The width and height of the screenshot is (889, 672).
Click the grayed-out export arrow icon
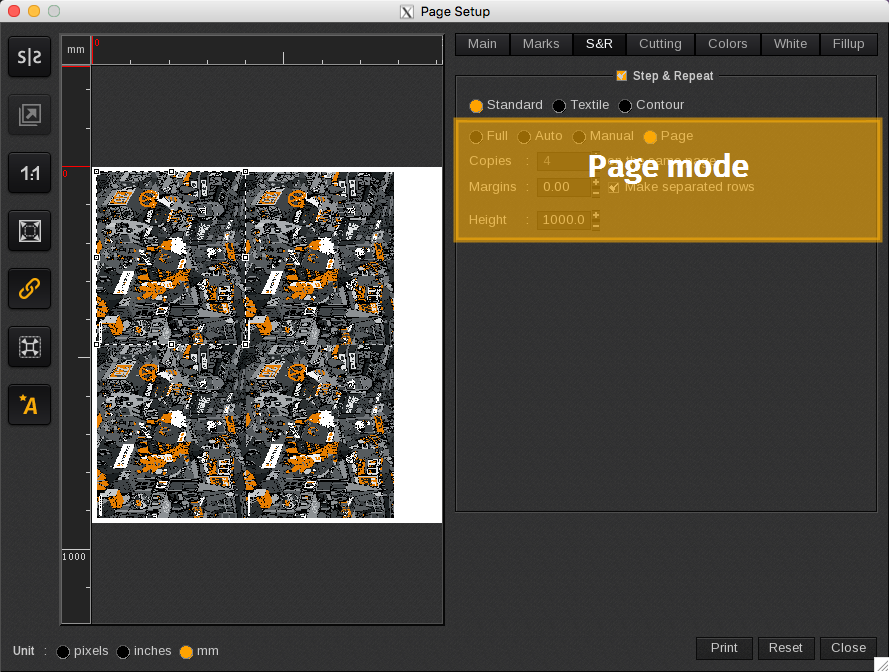point(30,115)
